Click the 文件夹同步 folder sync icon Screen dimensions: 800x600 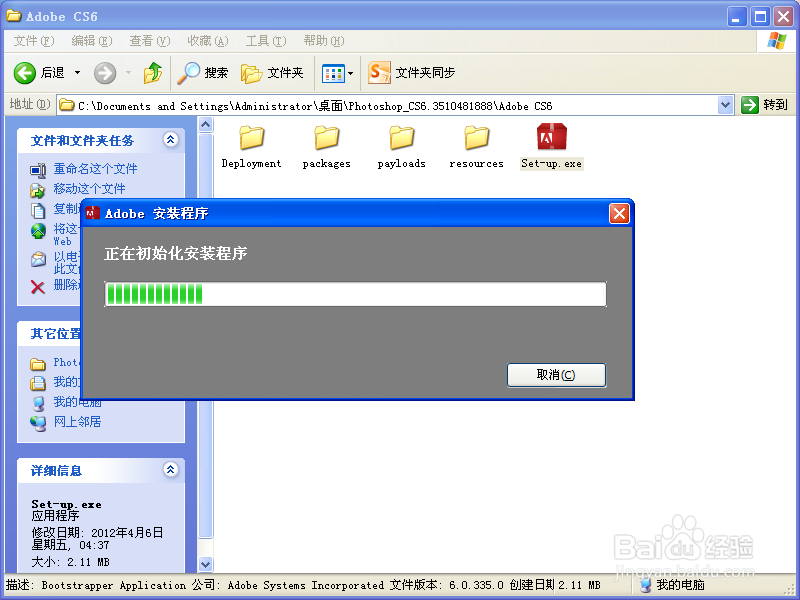[378, 72]
